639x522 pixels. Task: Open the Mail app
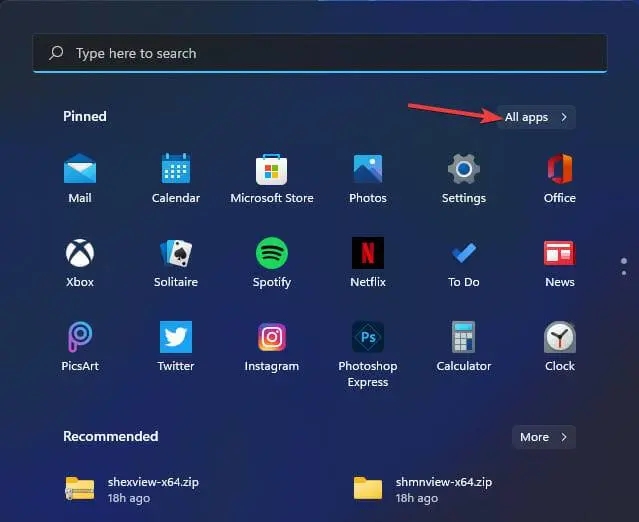[80, 178]
